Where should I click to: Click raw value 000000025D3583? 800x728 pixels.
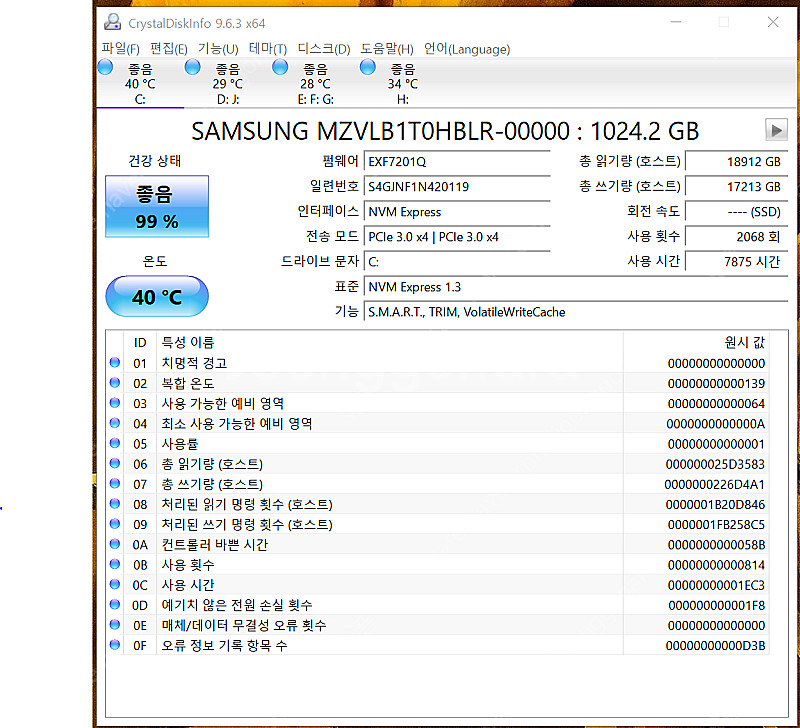point(715,464)
